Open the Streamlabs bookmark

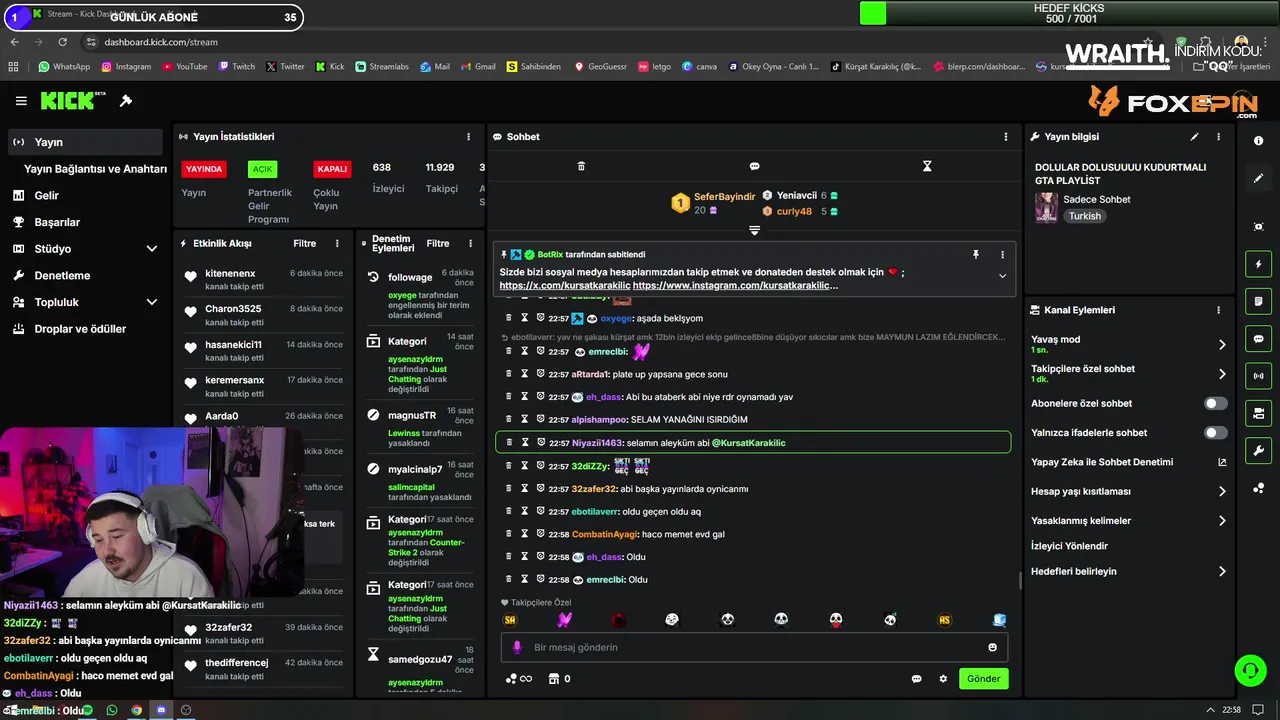point(382,67)
